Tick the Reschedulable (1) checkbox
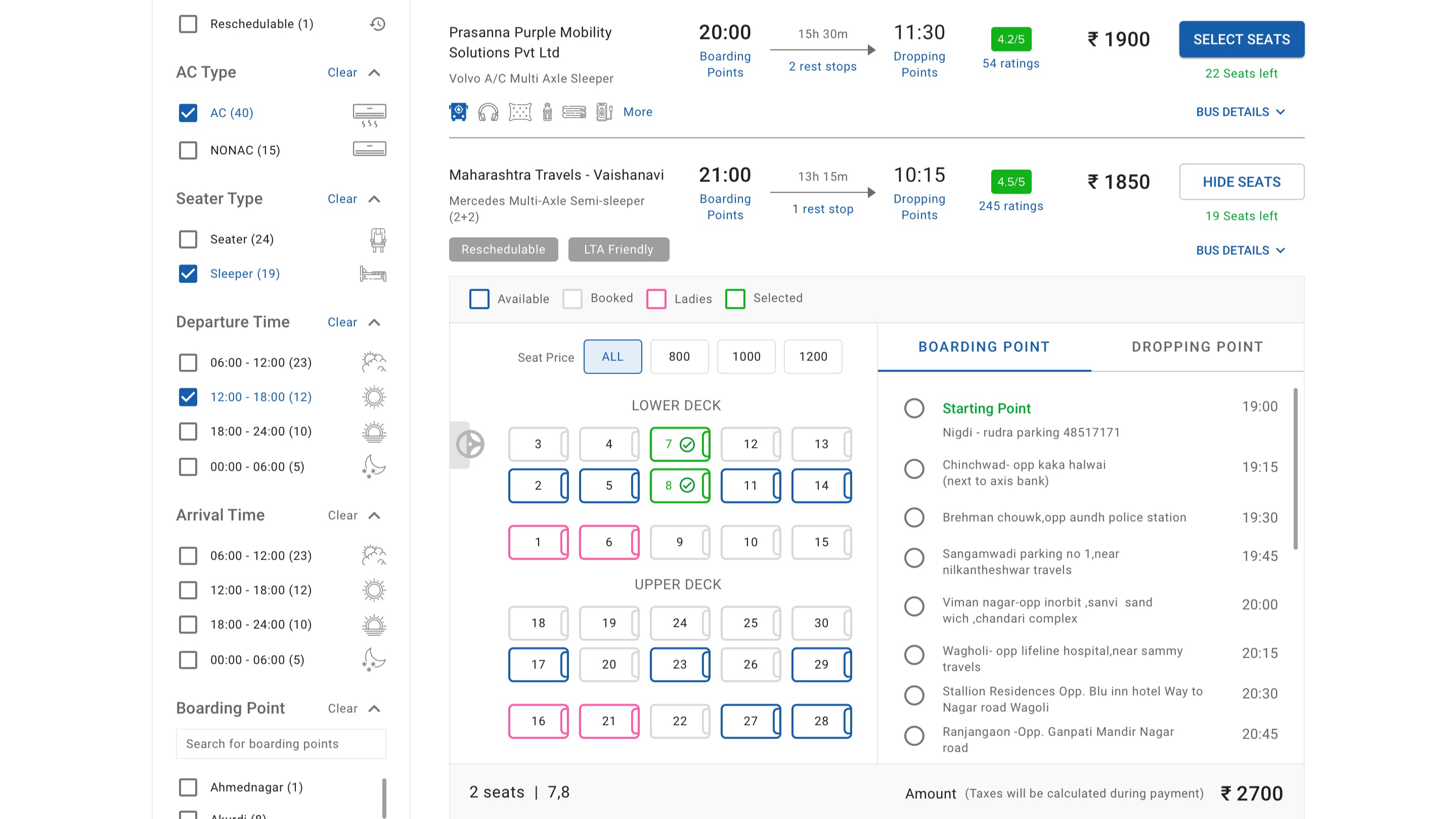The image size is (1456, 819). pyautogui.click(x=188, y=24)
